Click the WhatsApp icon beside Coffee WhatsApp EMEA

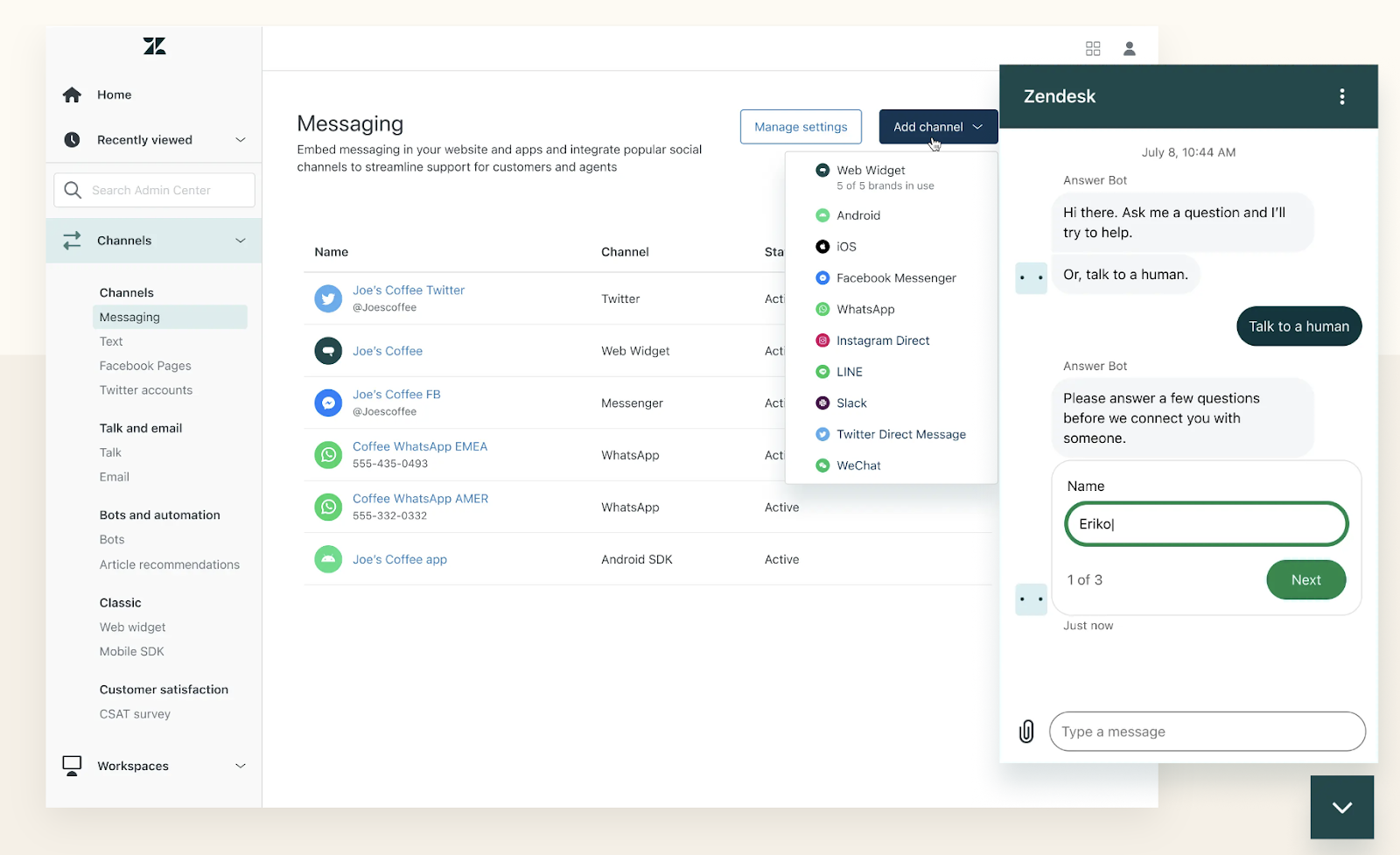click(328, 455)
